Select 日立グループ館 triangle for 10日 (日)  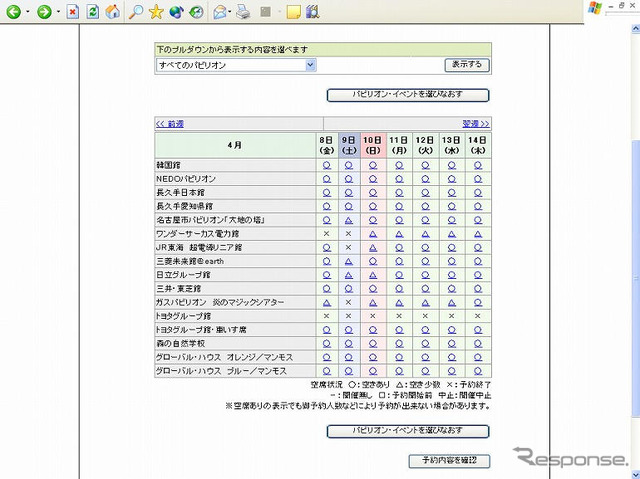tap(373, 275)
